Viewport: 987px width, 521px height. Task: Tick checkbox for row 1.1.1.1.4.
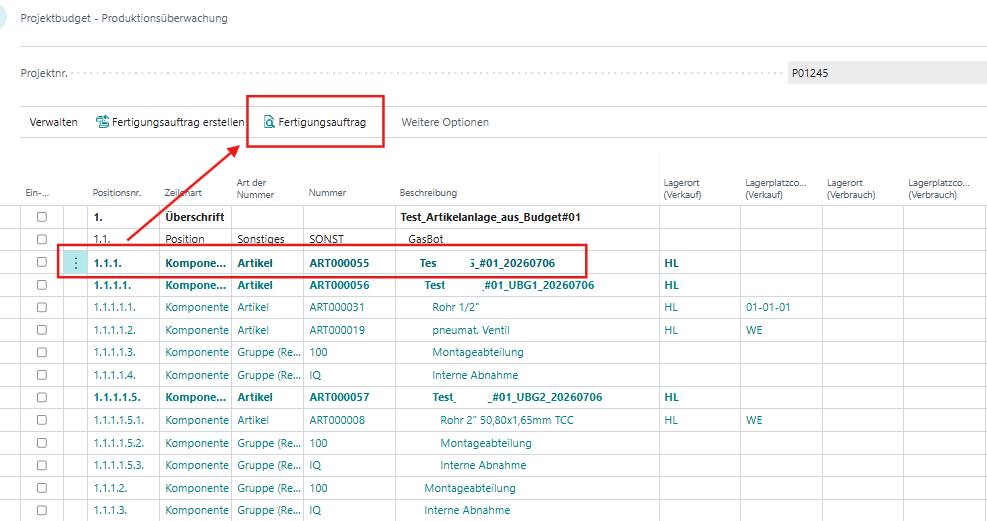point(42,374)
